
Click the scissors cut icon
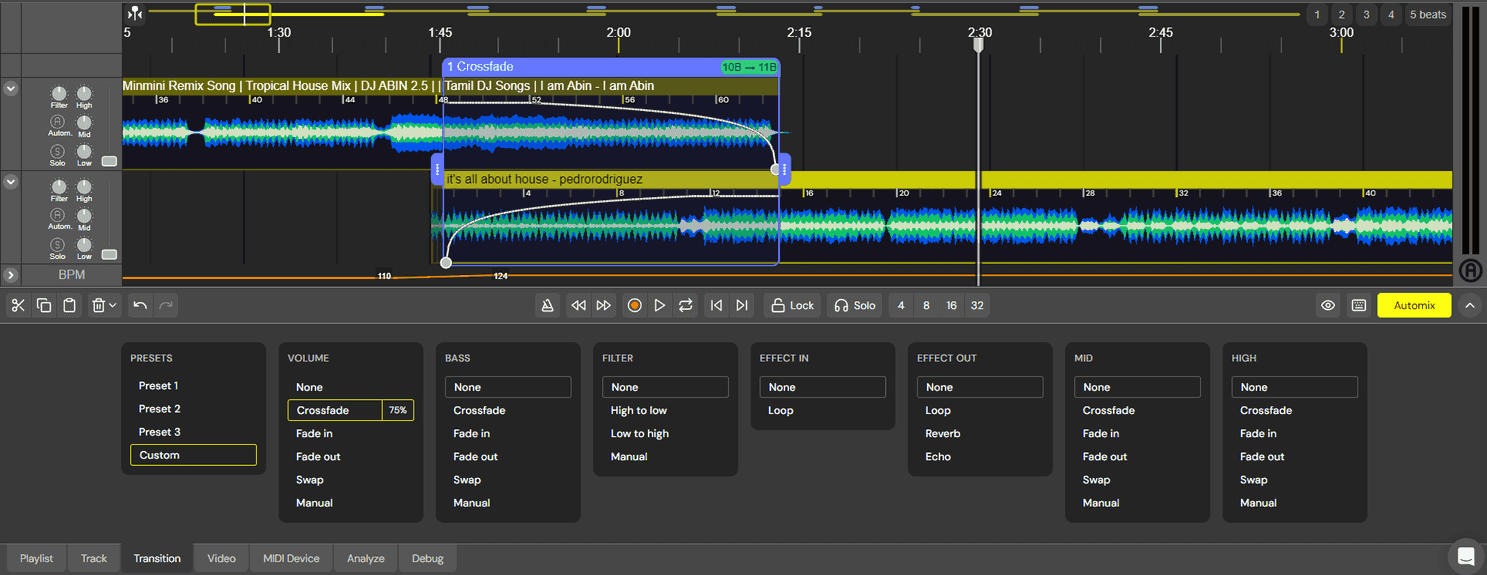[18, 306]
